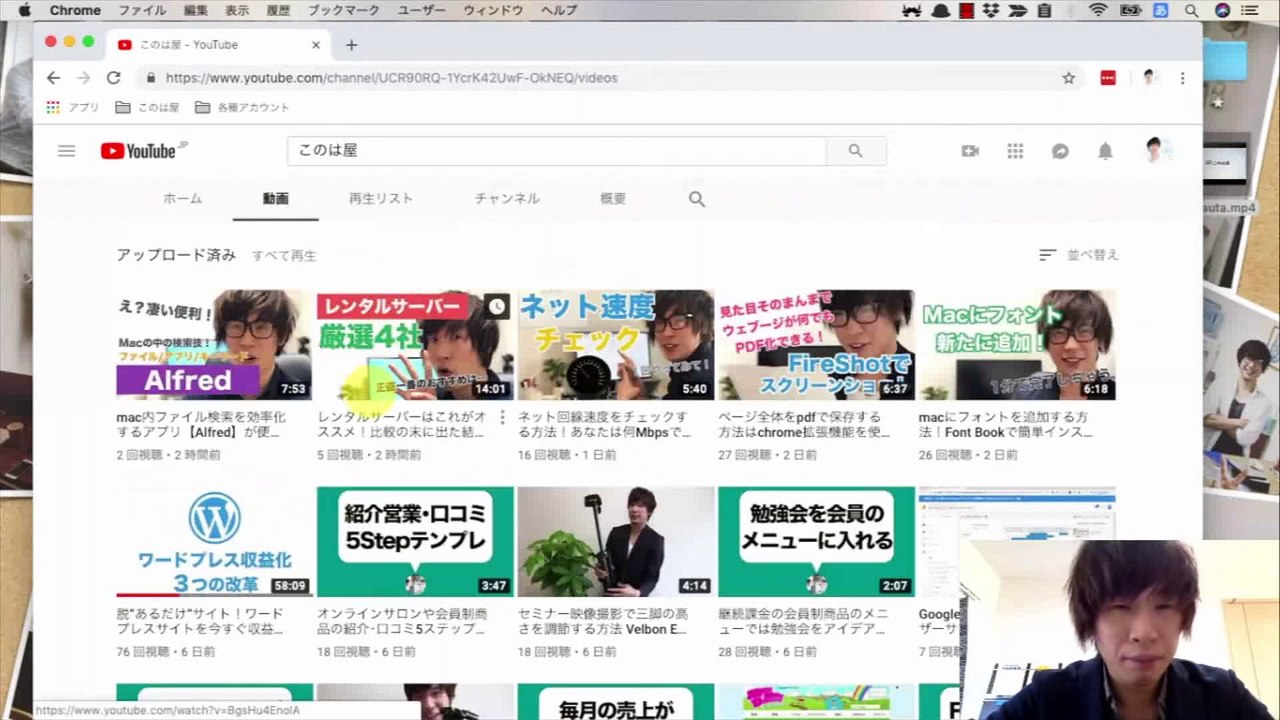Open the ブックマーク menu
The image size is (1280, 720).
343,10
